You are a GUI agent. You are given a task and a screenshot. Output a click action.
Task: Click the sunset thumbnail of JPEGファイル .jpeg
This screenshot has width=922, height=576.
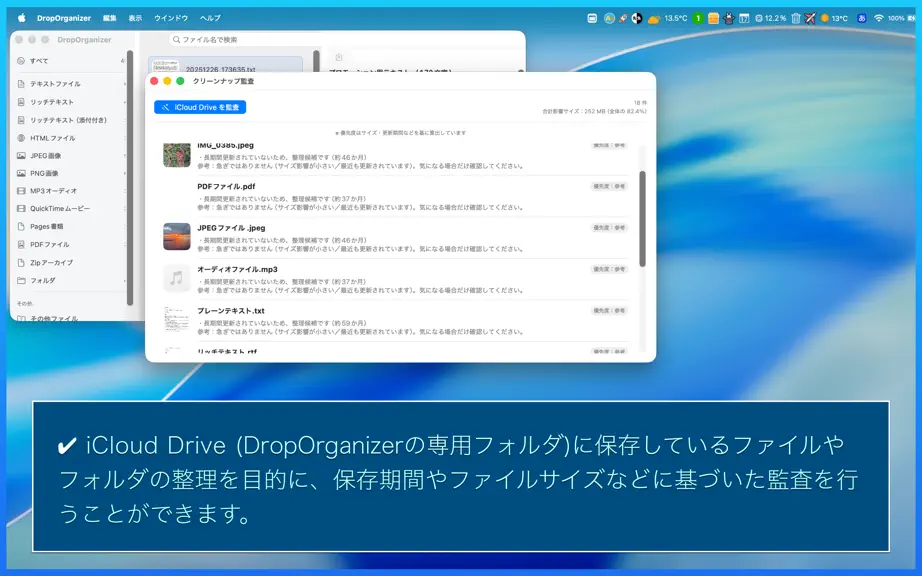coord(176,236)
